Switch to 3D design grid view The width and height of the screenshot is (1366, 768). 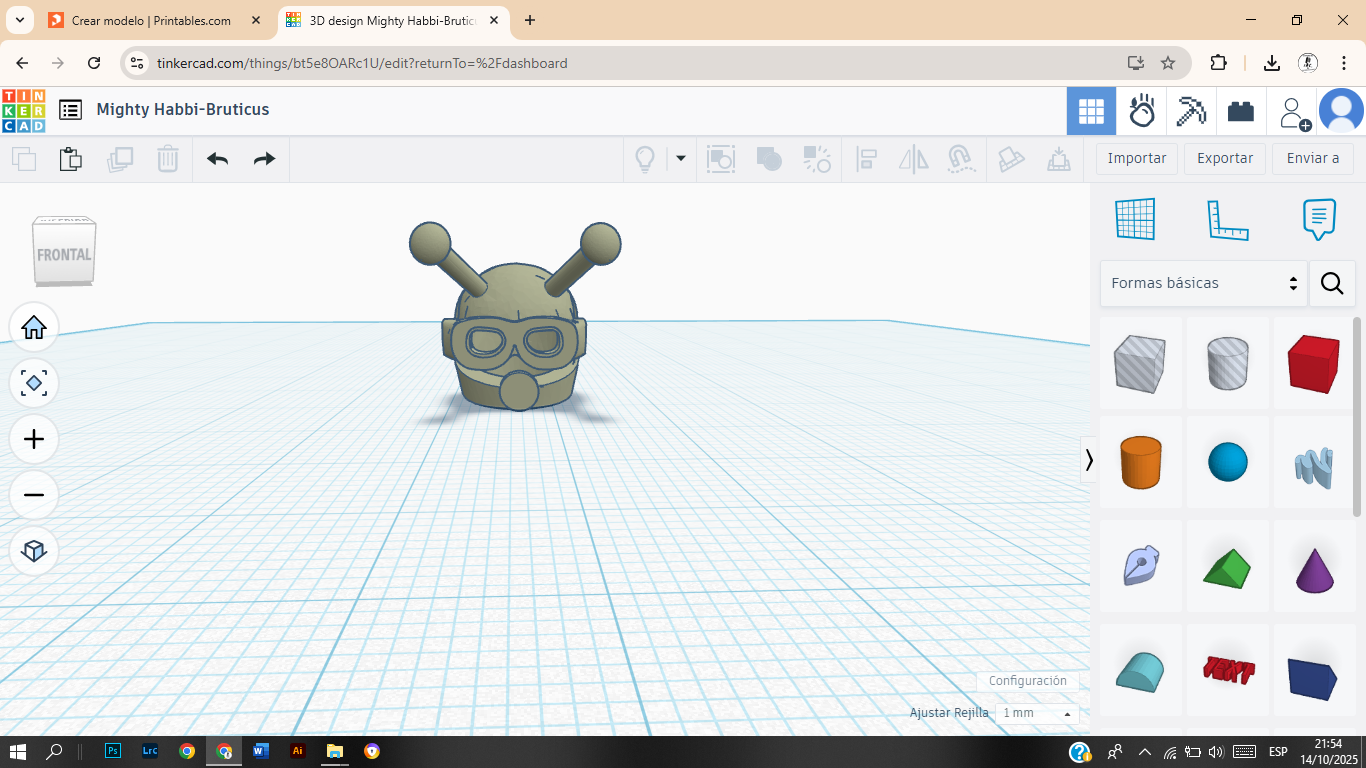[x=1091, y=110]
